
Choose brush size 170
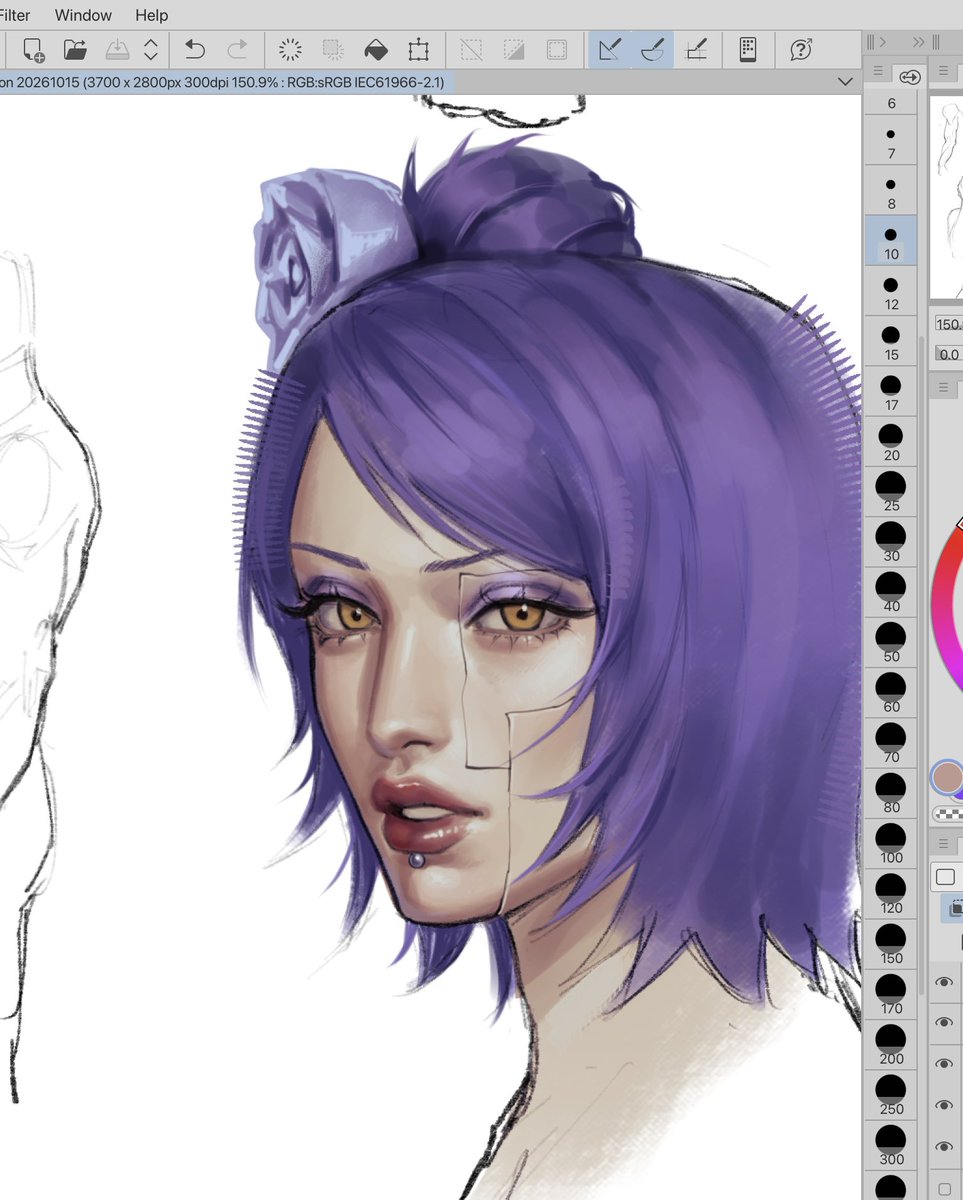(891, 994)
